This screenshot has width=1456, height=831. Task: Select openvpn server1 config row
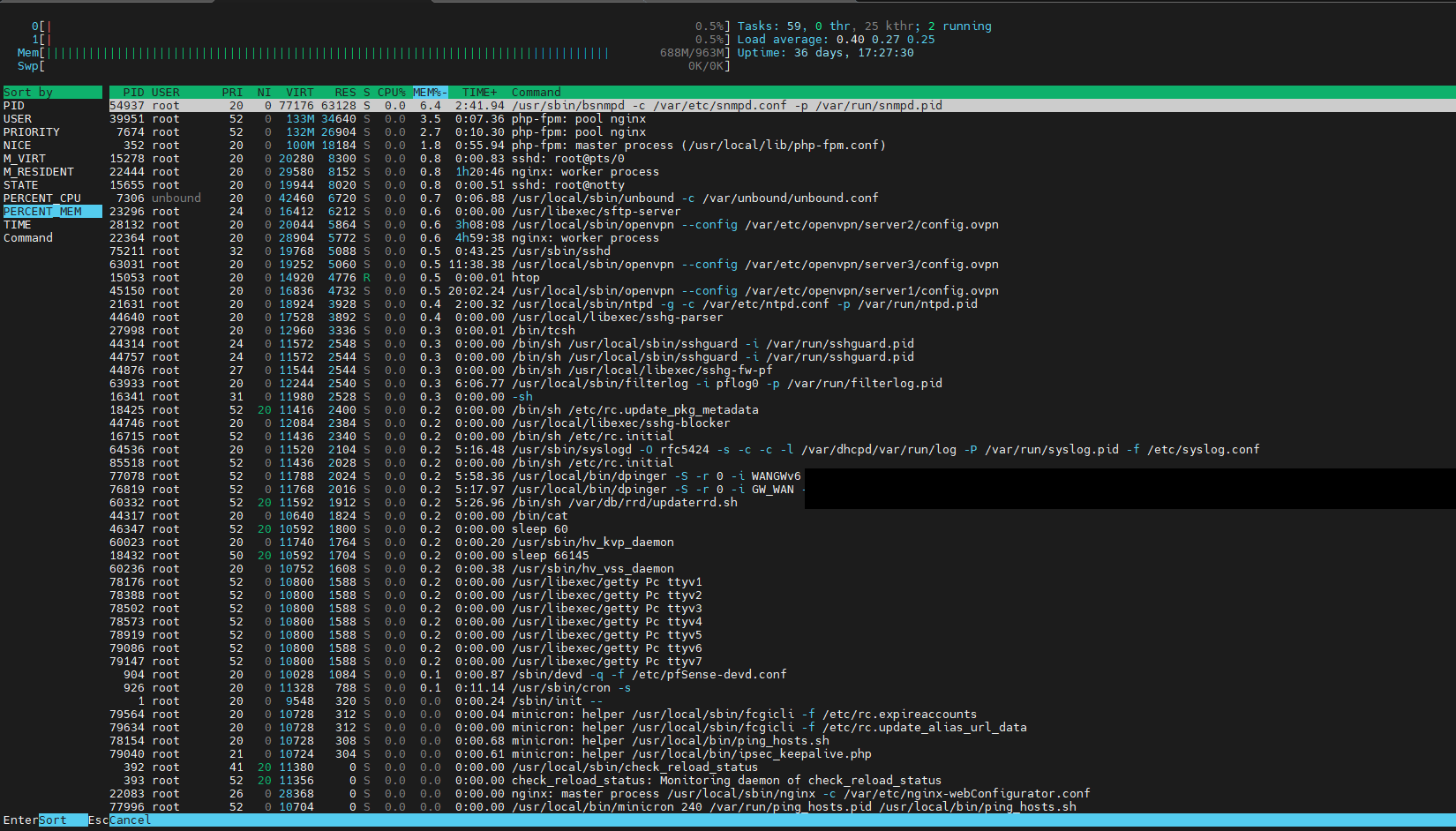point(782,291)
